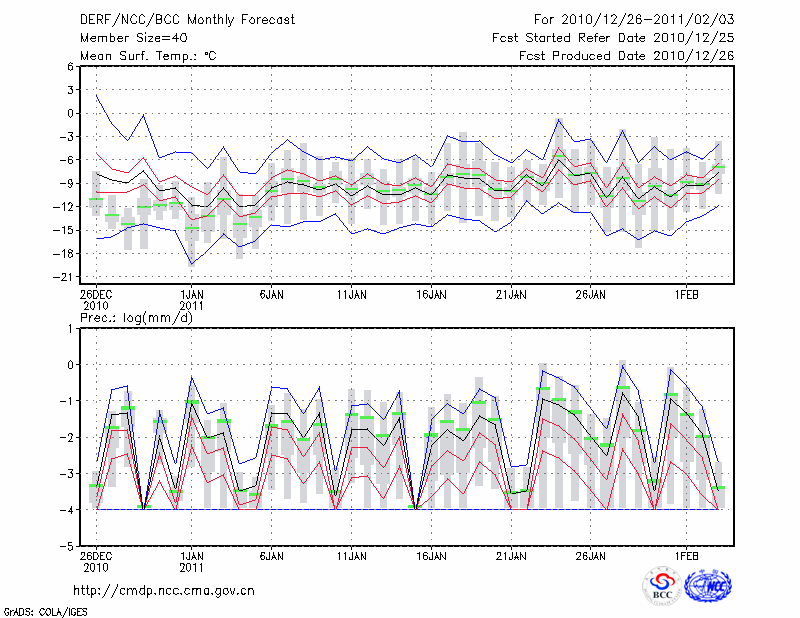The image size is (800, 618).
Task: Click 1JAN 2011 under the precipitation chart
Action: (x=192, y=560)
